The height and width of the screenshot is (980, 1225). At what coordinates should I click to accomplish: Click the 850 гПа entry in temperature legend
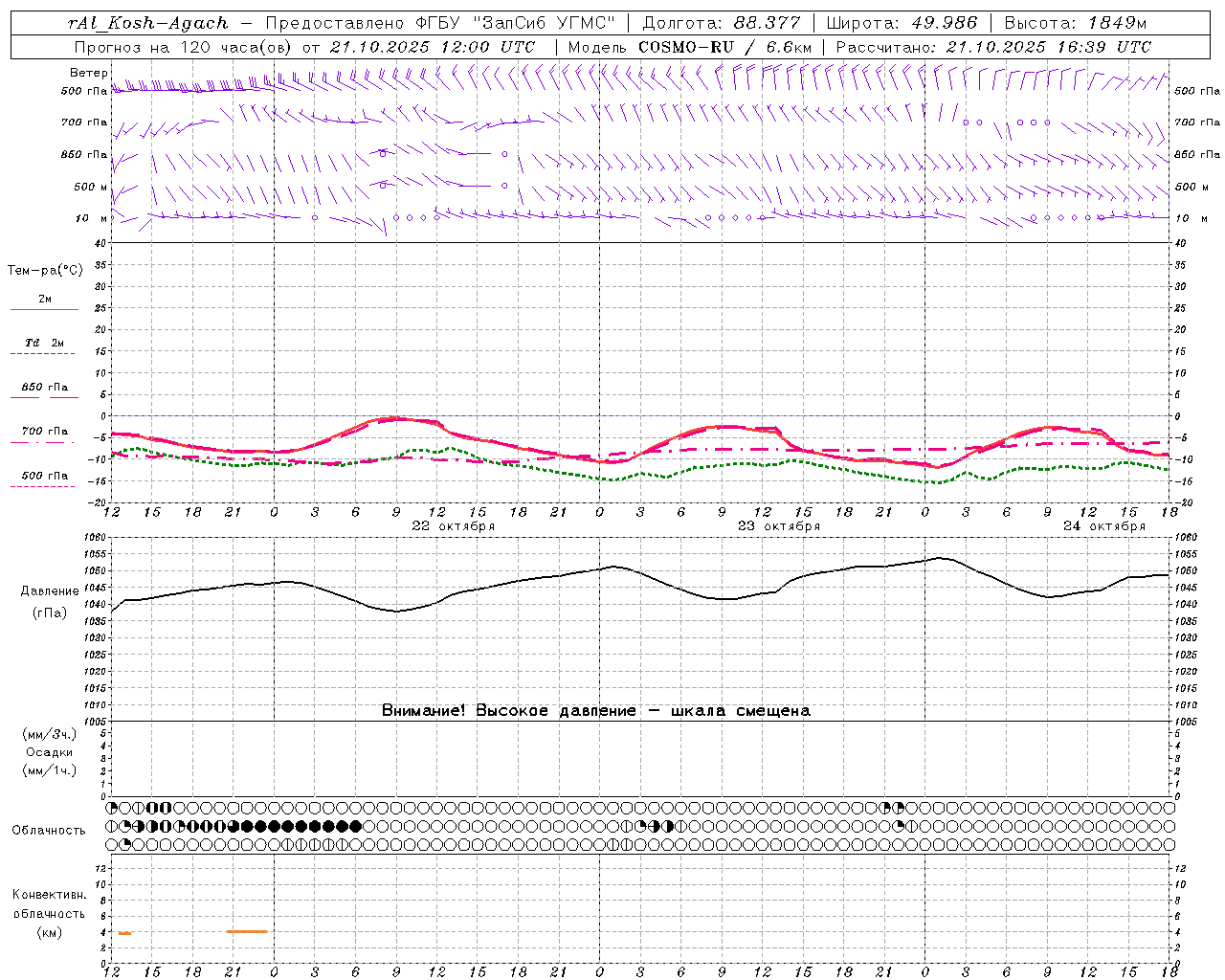click(45, 388)
